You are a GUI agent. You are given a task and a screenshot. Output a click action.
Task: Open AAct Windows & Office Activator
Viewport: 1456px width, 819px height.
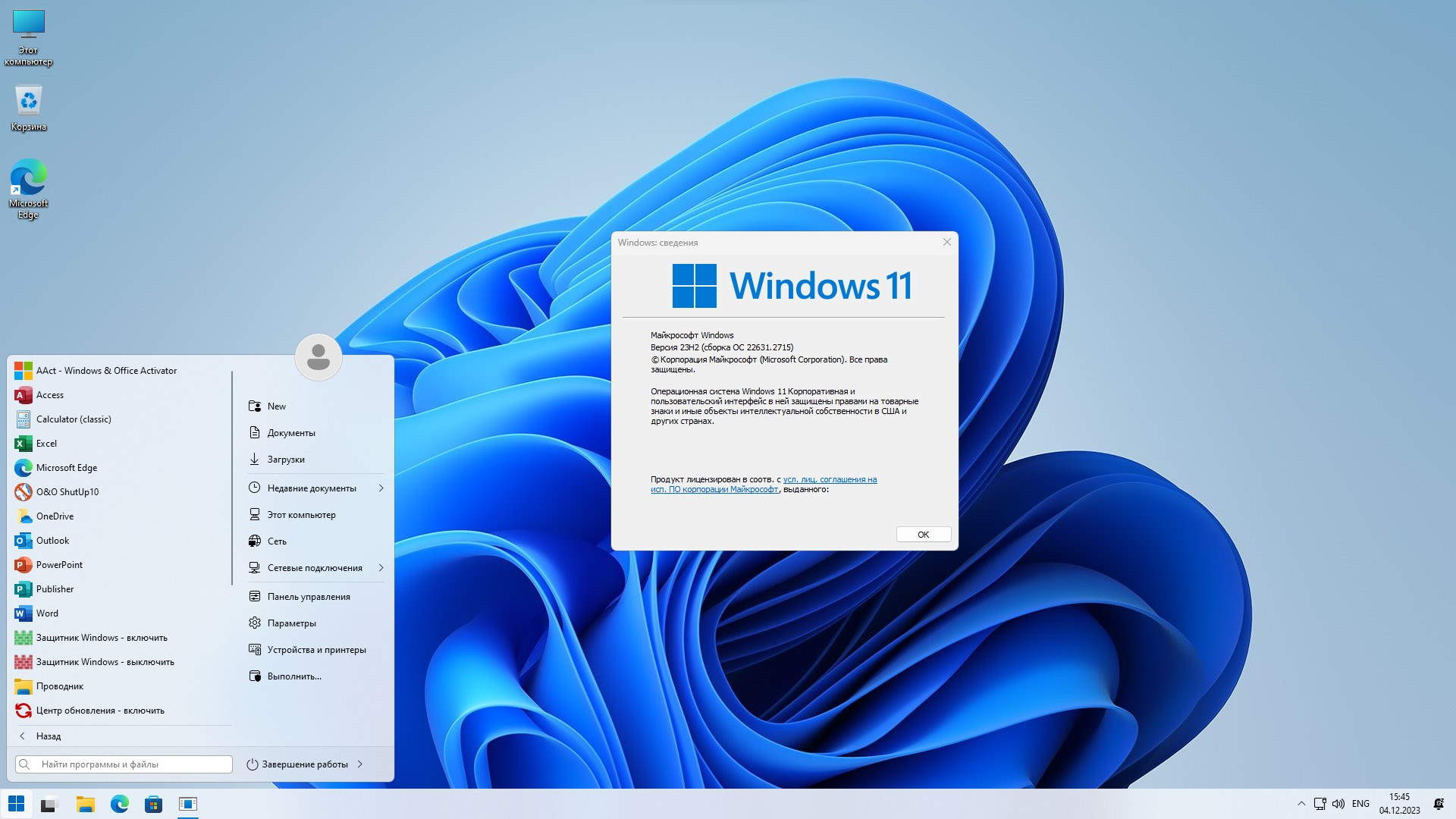tap(105, 371)
